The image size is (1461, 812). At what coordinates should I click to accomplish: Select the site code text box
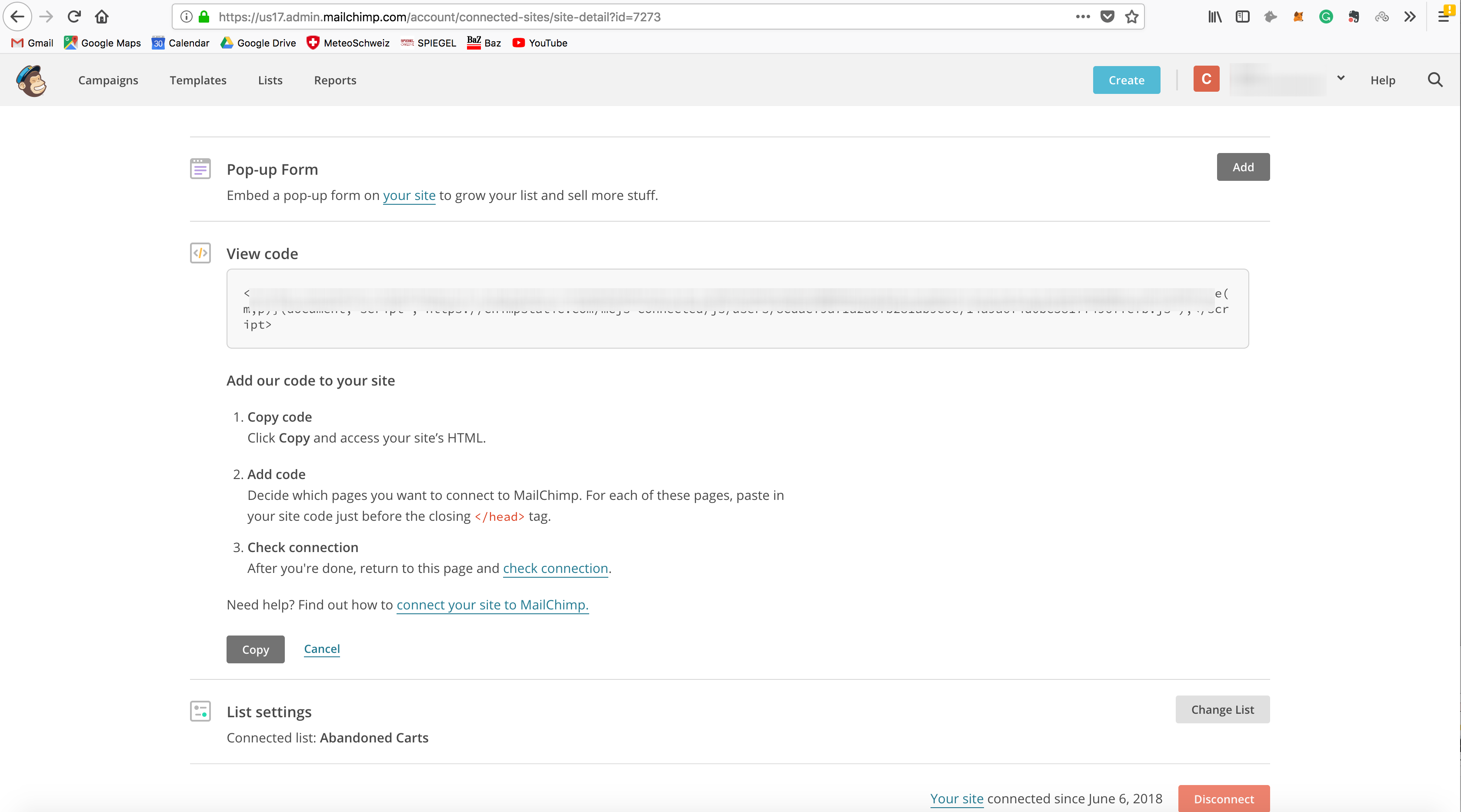(x=737, y=308)
